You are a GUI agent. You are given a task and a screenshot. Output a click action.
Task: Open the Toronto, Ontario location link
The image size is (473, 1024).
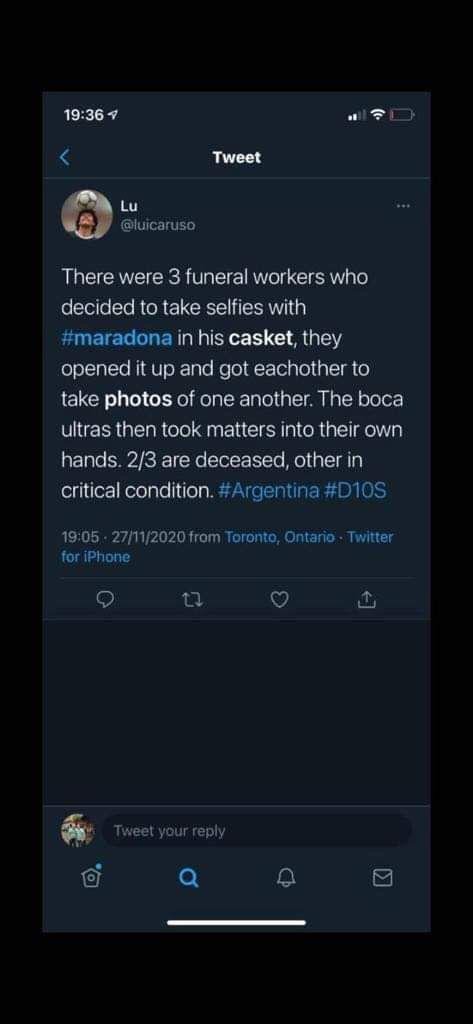280,537
